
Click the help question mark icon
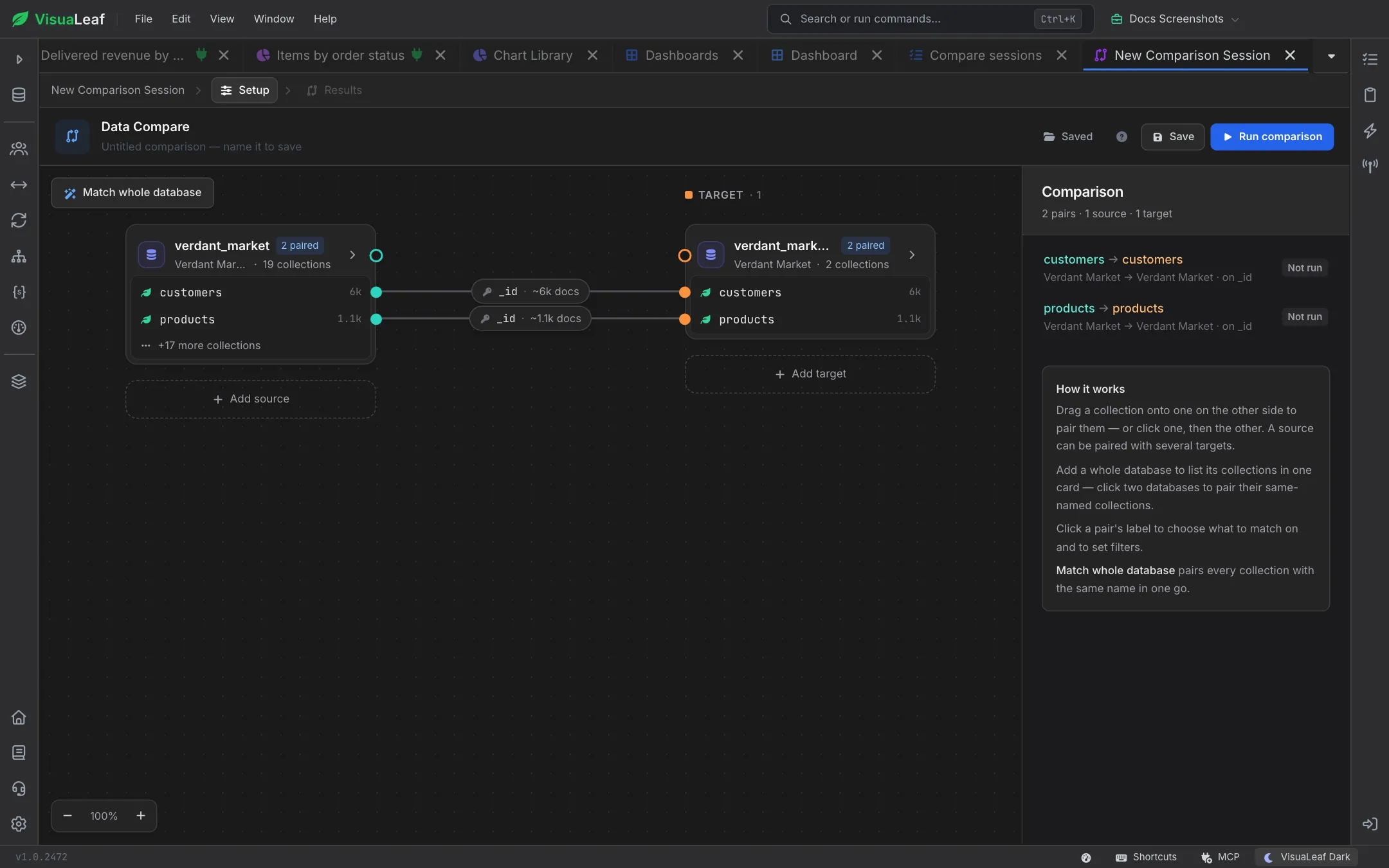[1121, 137]
